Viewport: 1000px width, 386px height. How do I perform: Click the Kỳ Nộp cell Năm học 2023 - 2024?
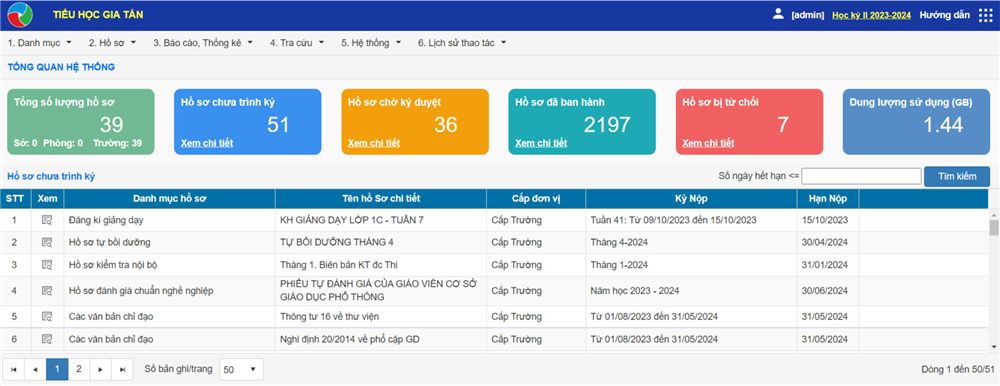691,291
